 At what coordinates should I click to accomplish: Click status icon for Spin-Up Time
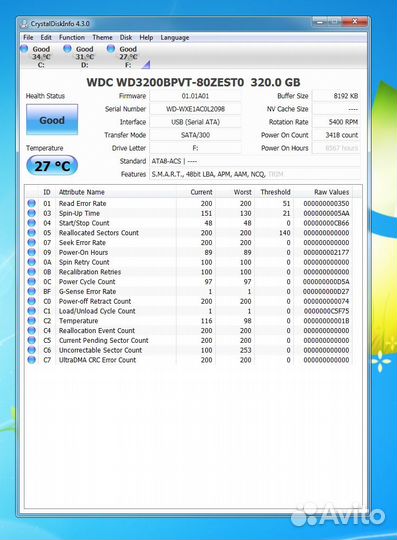[31, 213]
